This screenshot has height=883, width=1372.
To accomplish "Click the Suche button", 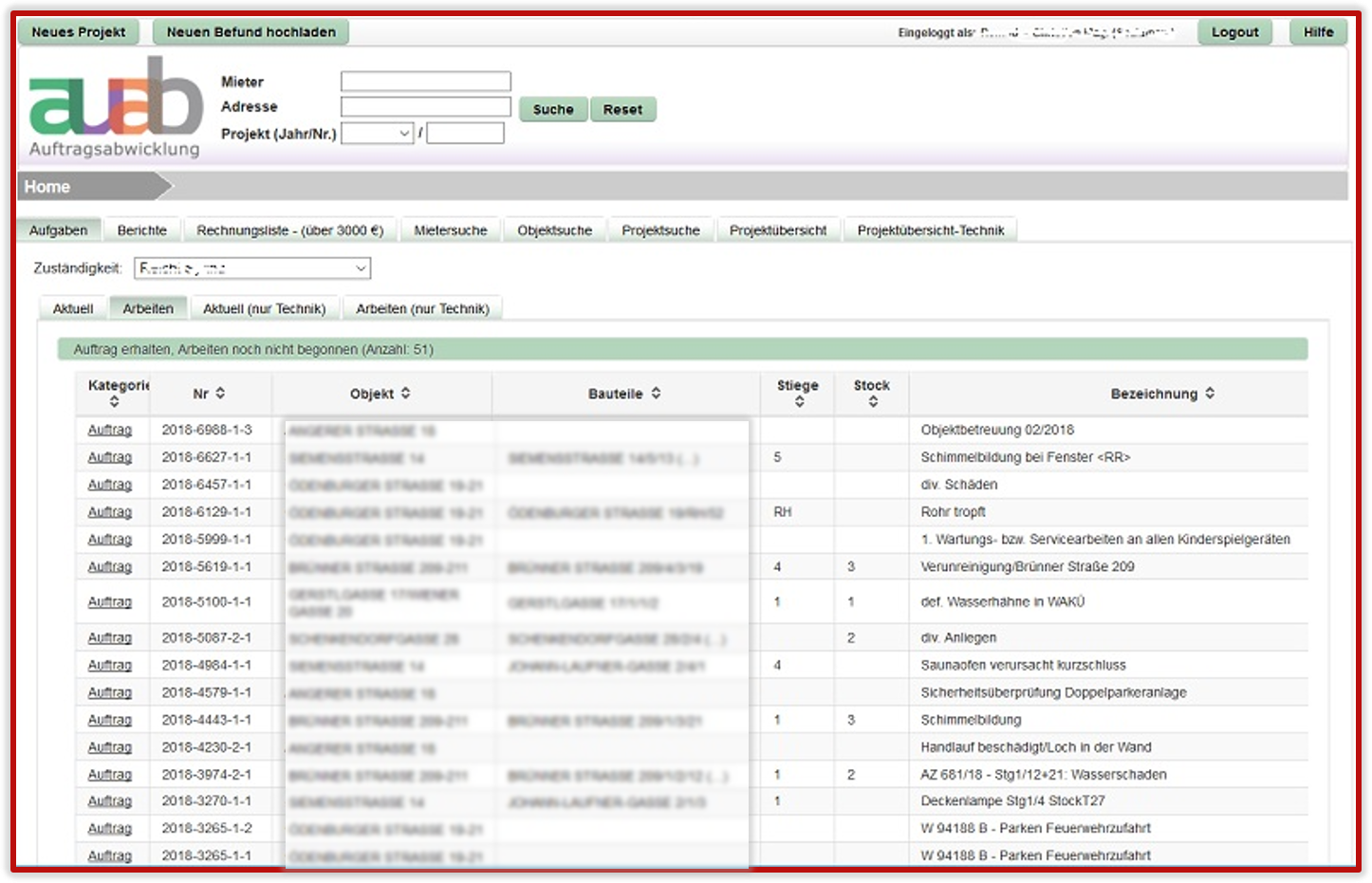I will click(x=553, y=110).
